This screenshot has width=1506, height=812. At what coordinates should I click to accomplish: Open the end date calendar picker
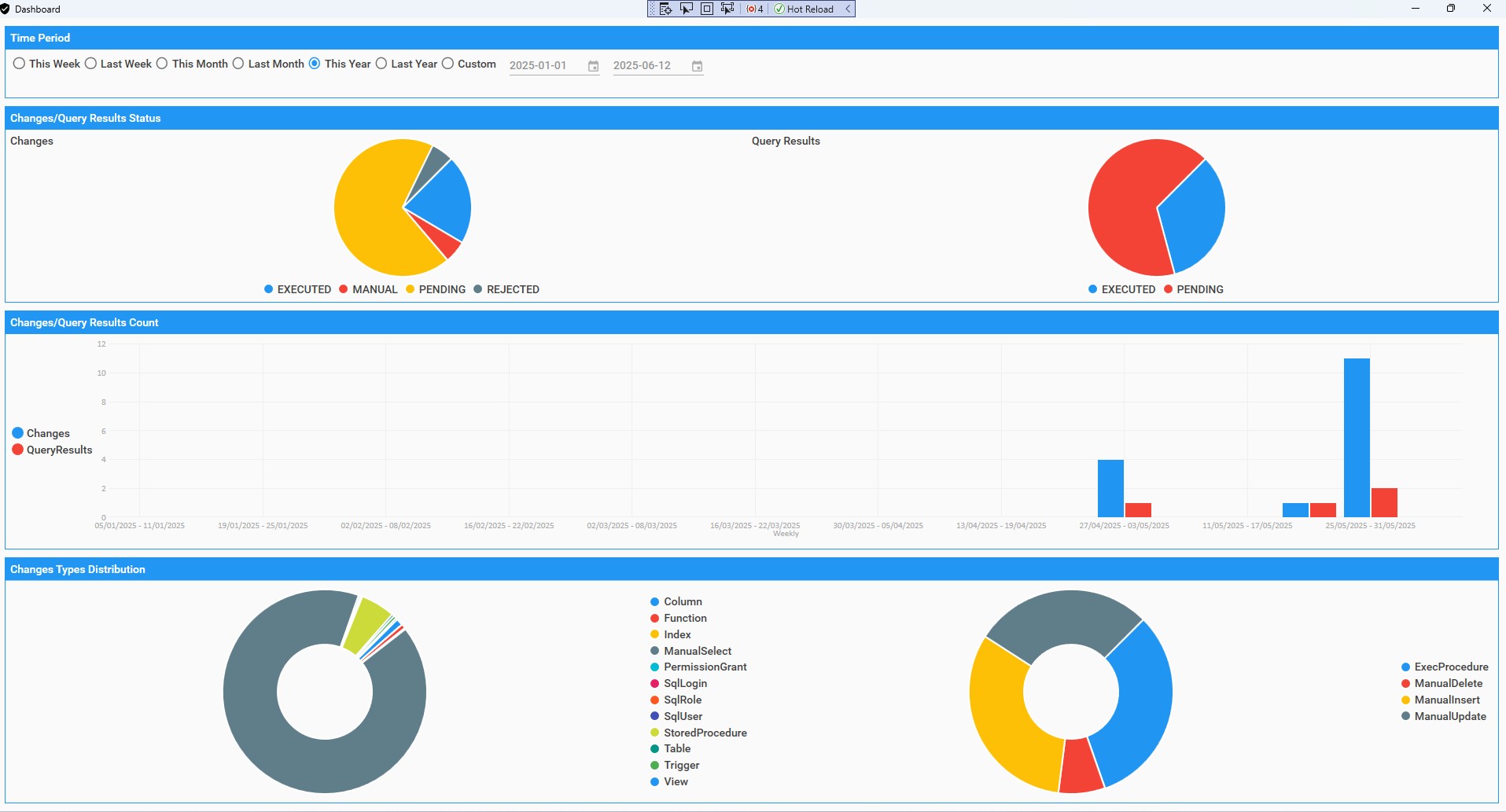697,66
